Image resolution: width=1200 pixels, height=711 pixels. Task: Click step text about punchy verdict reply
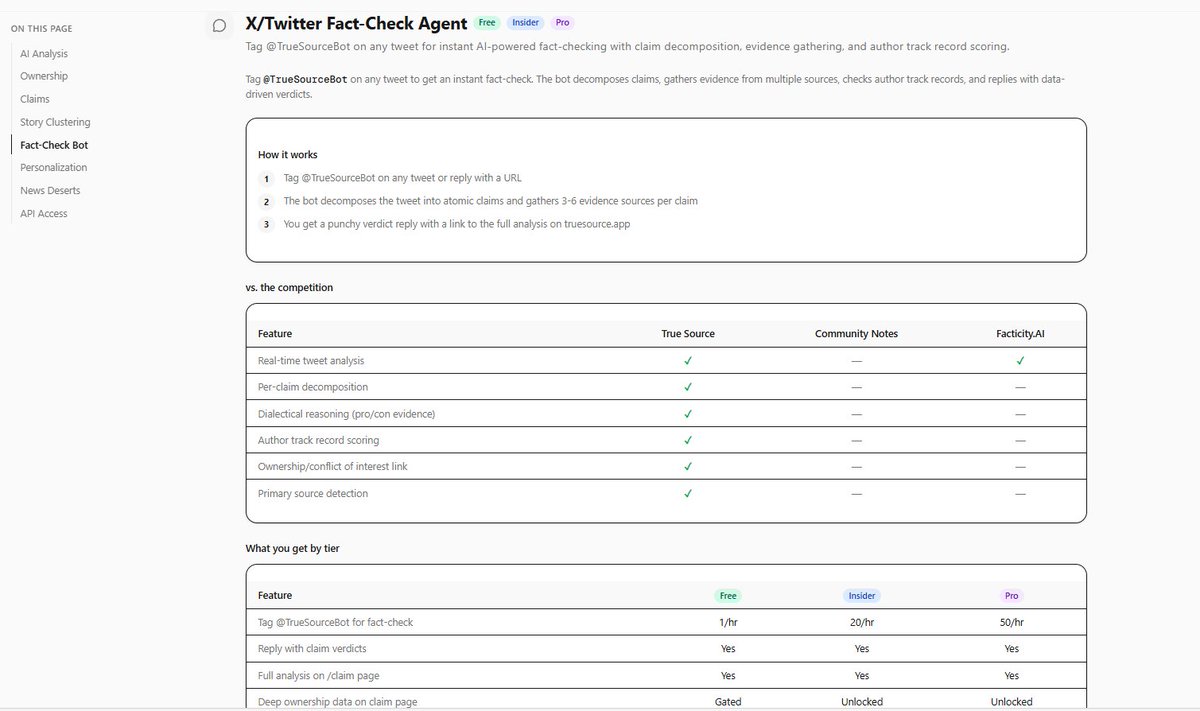pyautogui.click(x=456, y=224)
